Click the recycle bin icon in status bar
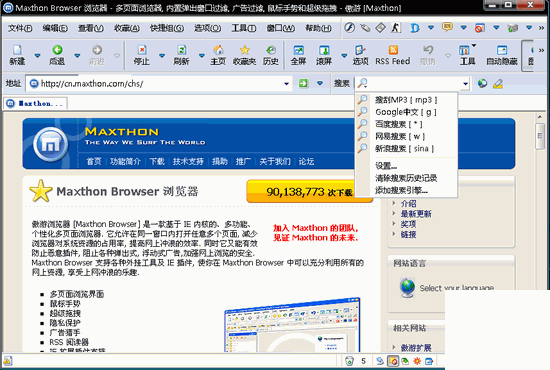This screenshot has height=370, width=550. tap(349, 361)
